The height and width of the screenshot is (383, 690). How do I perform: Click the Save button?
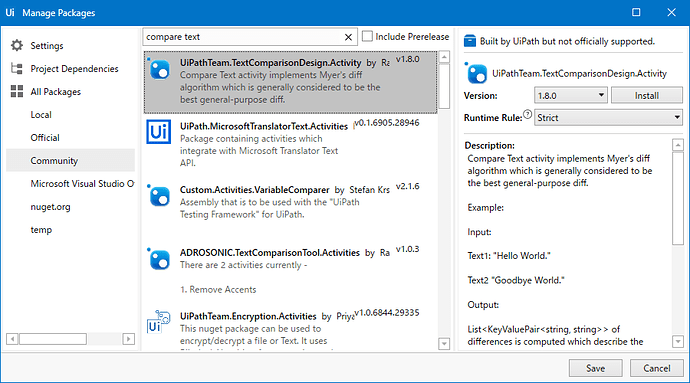[x=595, y=368]
